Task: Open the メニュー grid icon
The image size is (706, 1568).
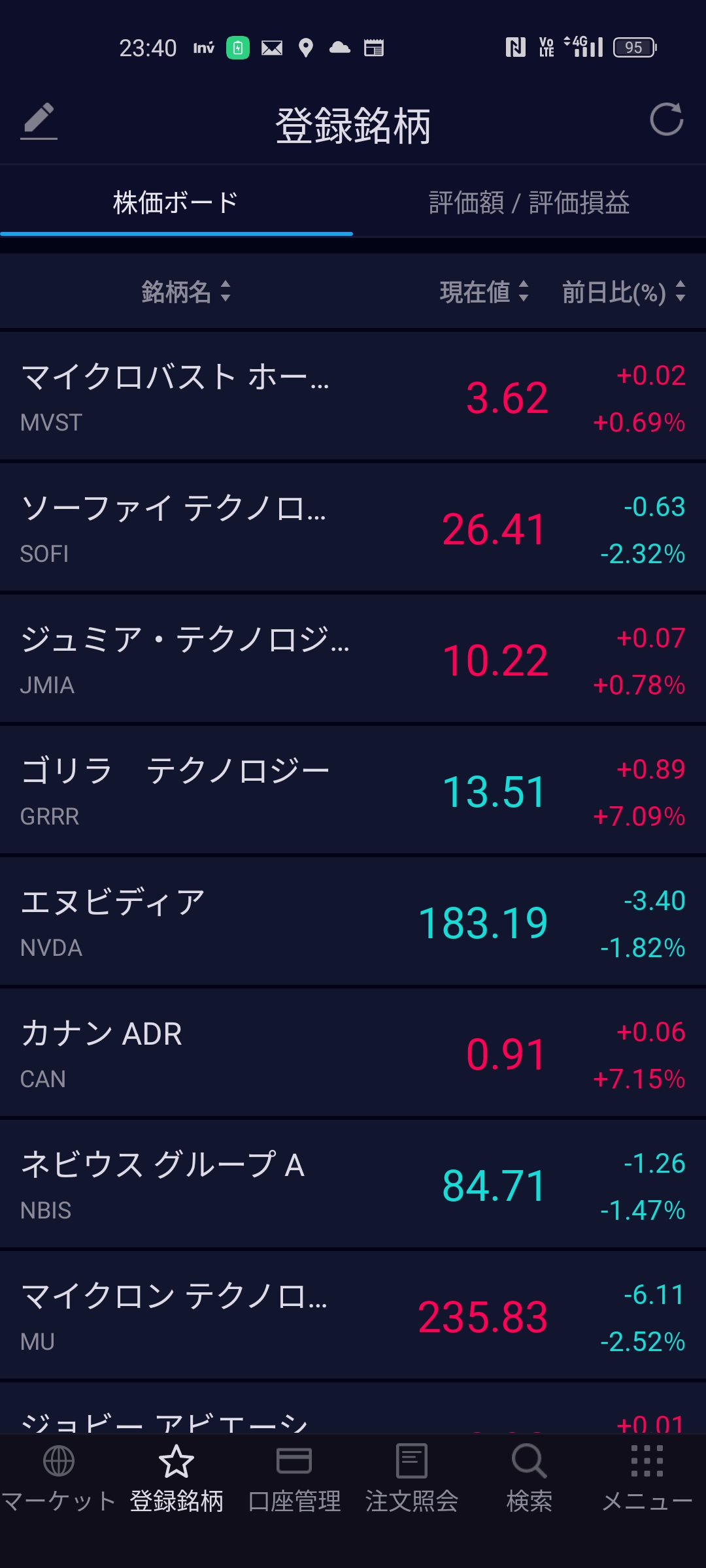Action: 647,1461
